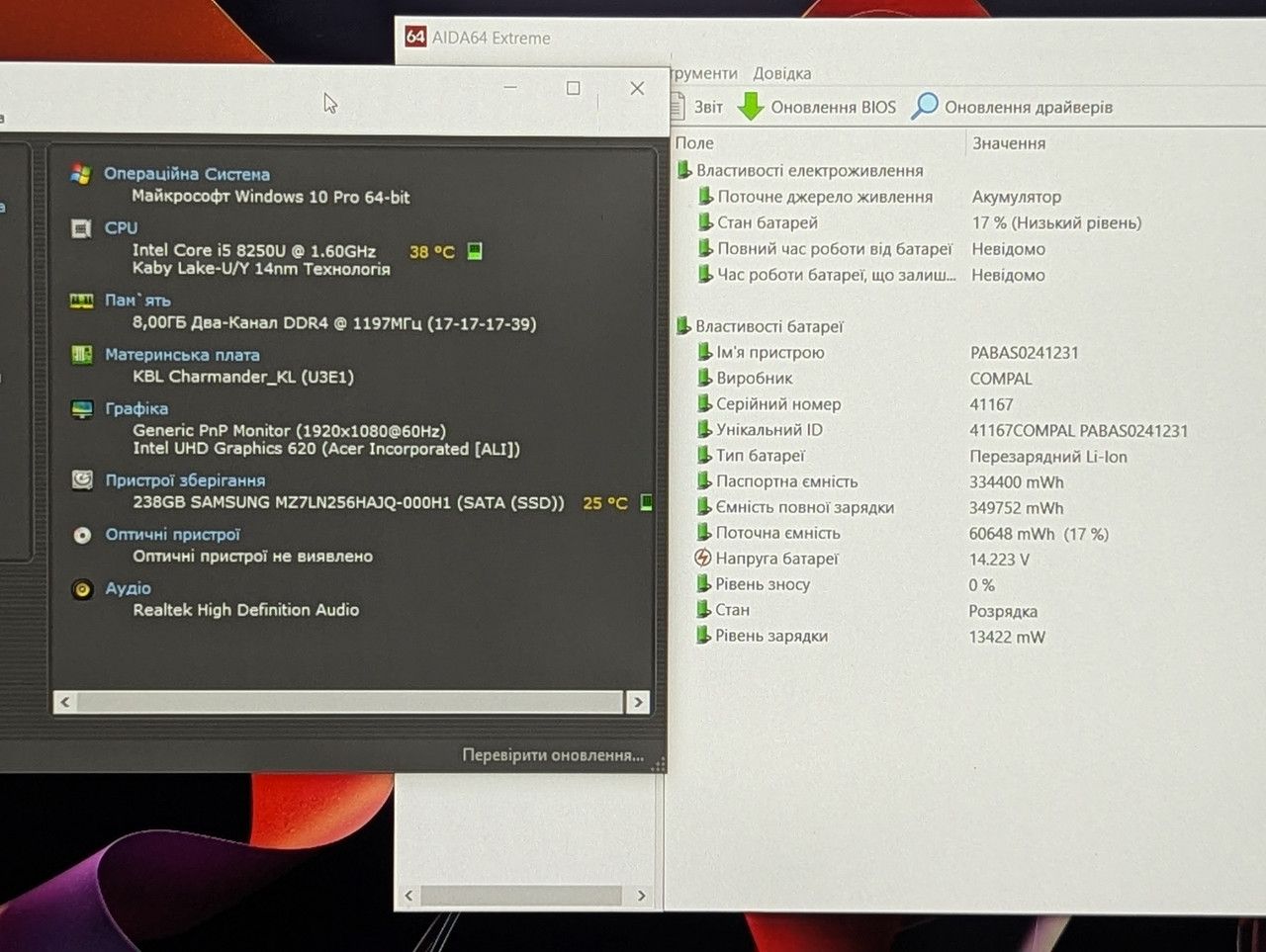Click the CPU chip icon in Speccy
This screenshot has width=1266, height=952.
pyautogui.click(x=81, y=228)
